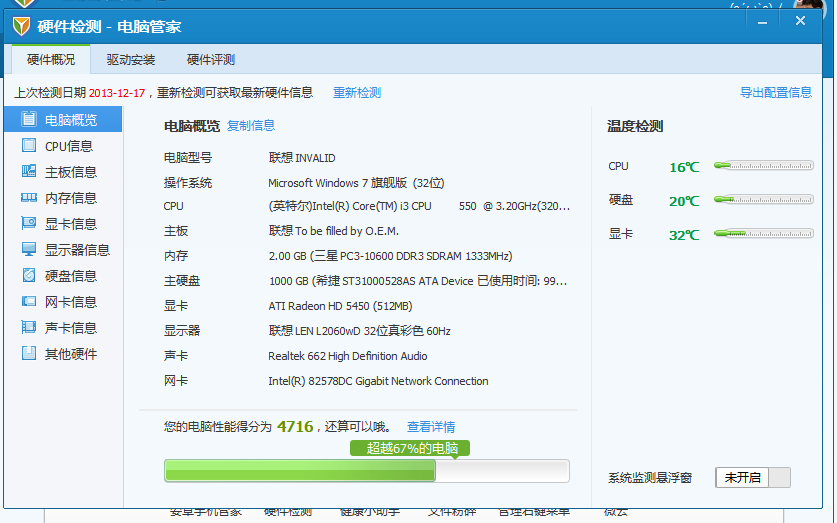
Task: Click the 温度检测 heading
Action: tap(635, 126)
